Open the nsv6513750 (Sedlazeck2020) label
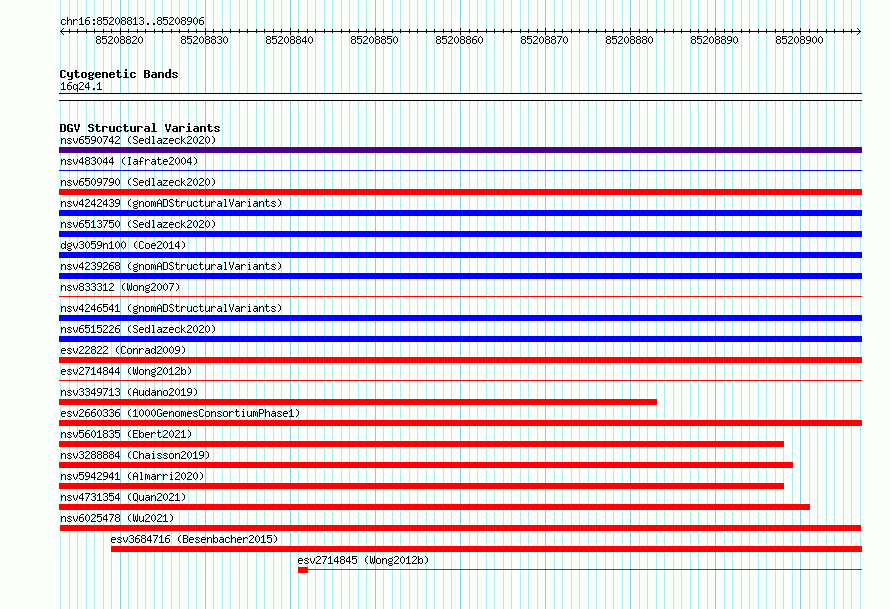 (x=138, y=224)
